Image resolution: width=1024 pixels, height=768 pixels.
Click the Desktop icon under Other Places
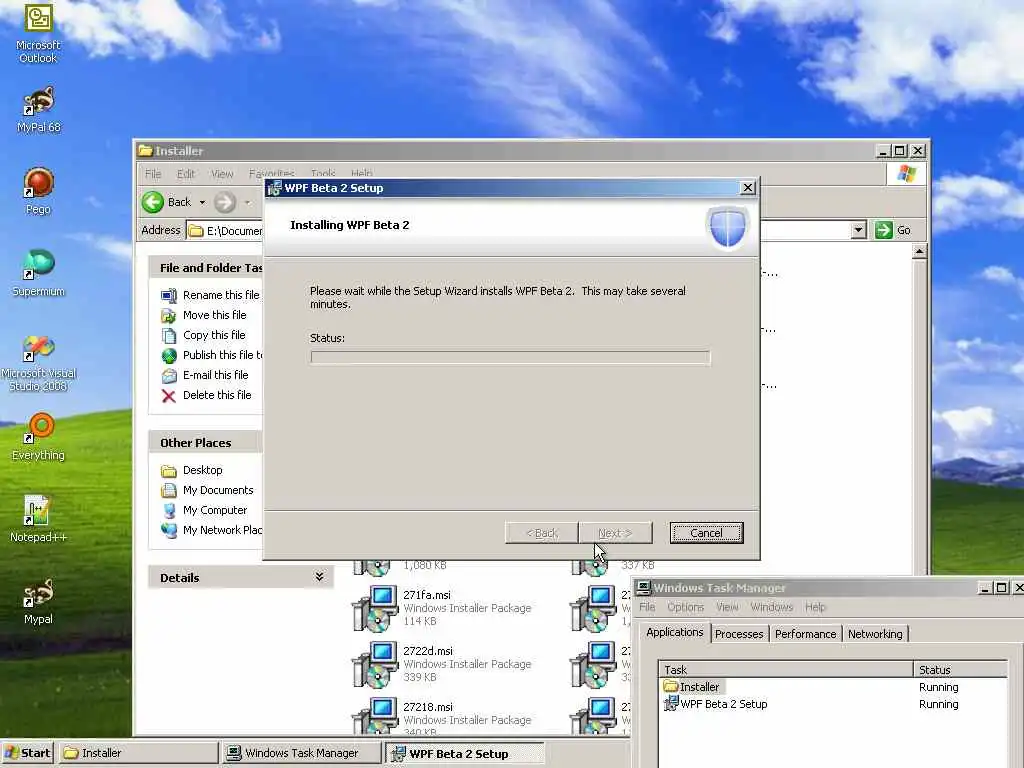[x=168, y=470]
